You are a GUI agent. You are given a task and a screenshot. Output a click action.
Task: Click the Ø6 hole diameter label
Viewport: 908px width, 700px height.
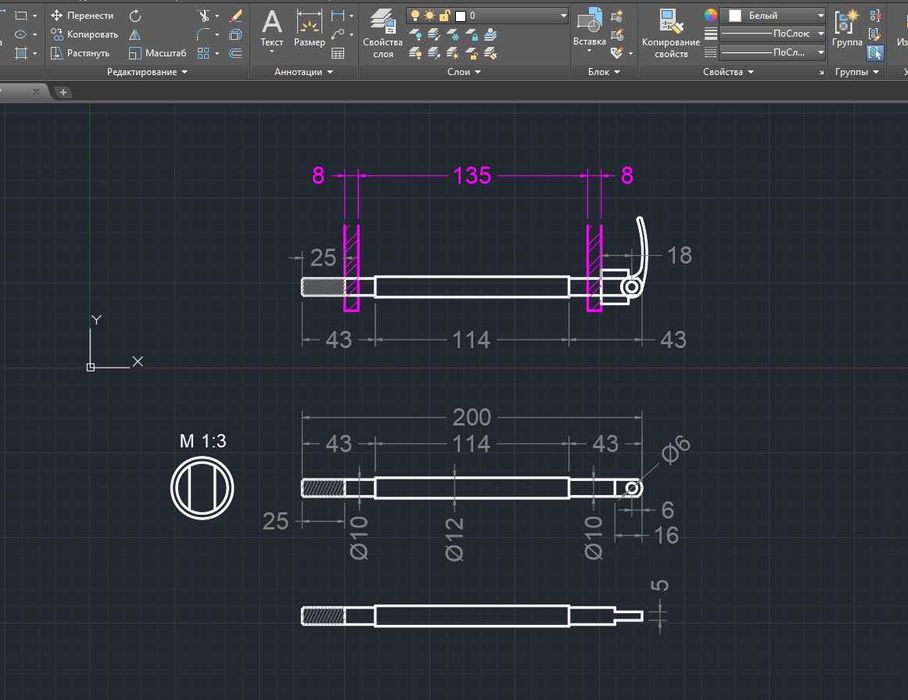676,450
